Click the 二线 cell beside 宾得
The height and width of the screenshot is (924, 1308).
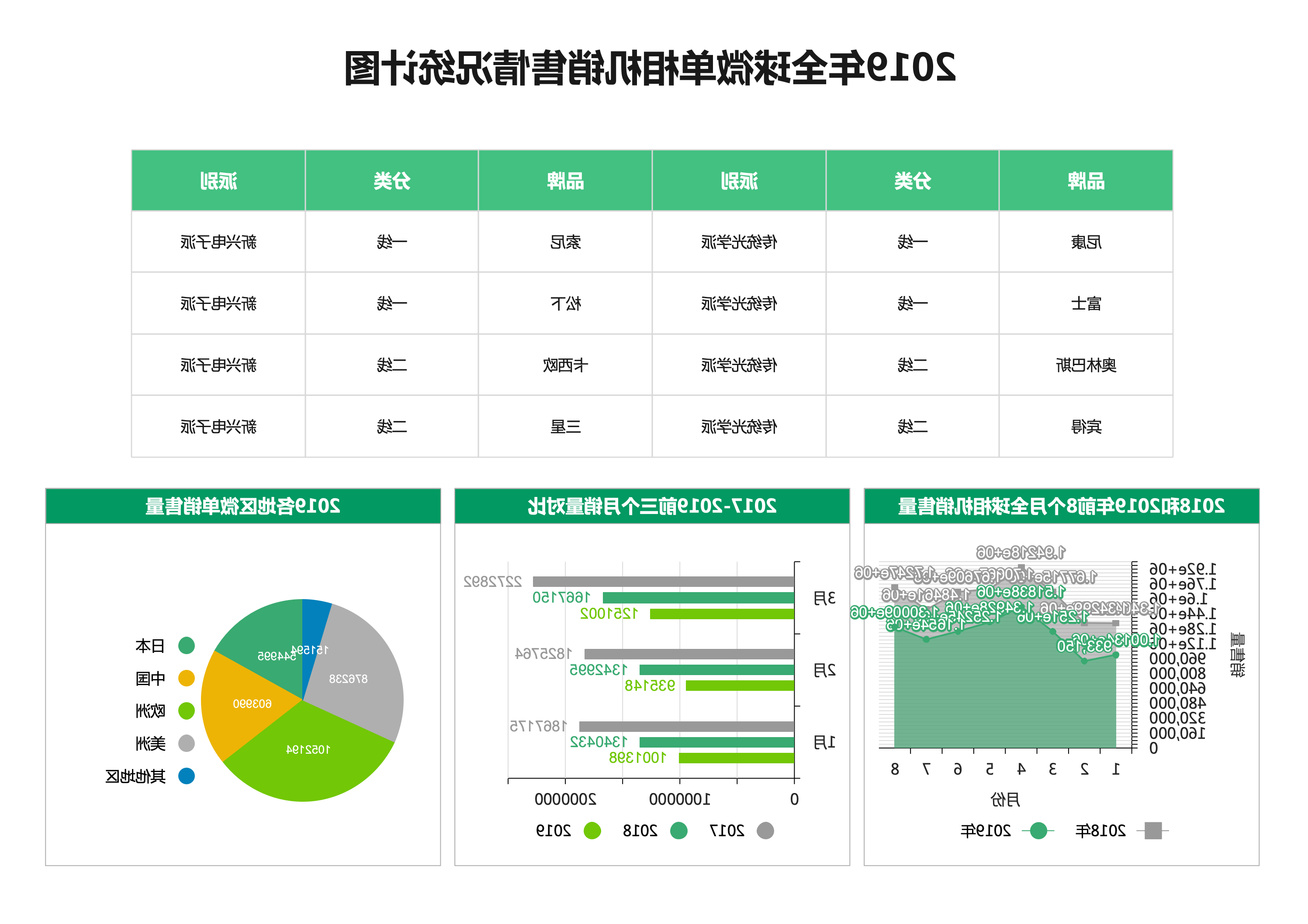913,427
